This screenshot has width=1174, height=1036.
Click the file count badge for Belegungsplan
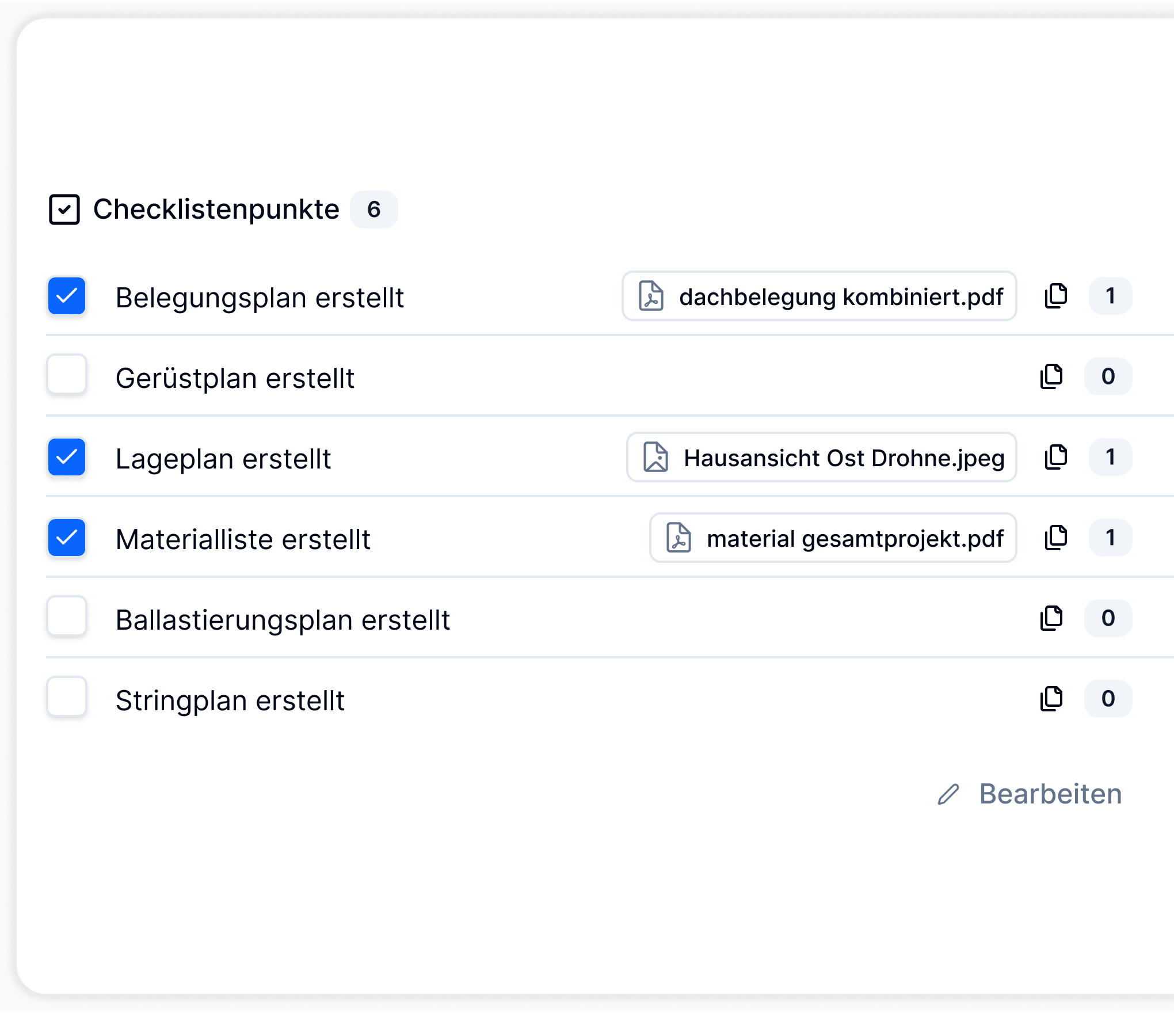[x=1110, y=296]
